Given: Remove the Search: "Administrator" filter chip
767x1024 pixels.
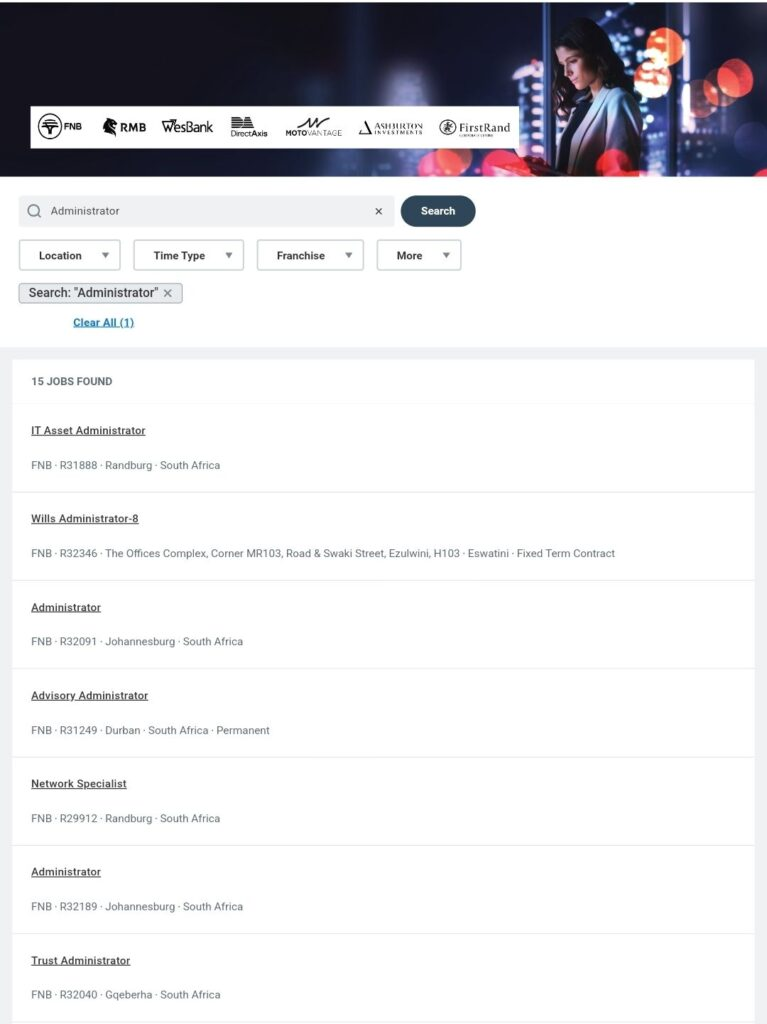Looking at the screenshot, I should point(168,293).
